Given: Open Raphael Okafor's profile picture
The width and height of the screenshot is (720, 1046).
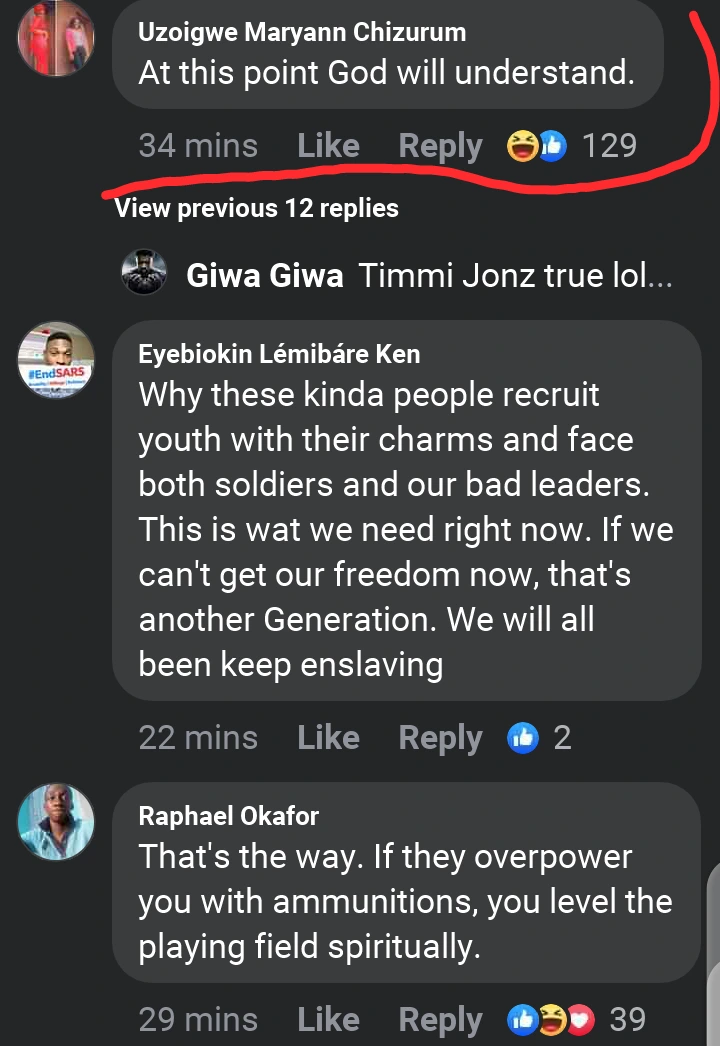Looking at the screenshot, I should coord(56,822).
